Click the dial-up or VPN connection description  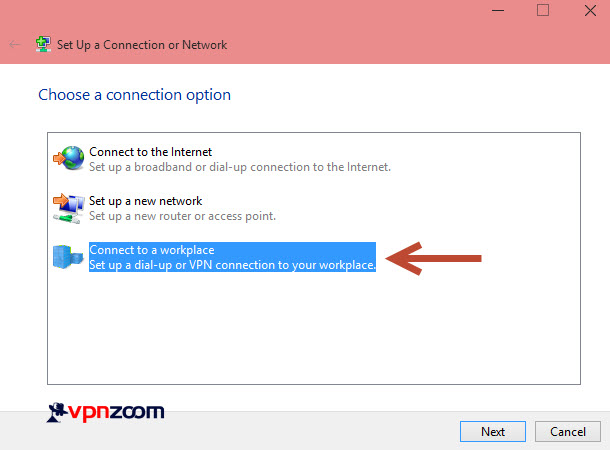point(232,265)
